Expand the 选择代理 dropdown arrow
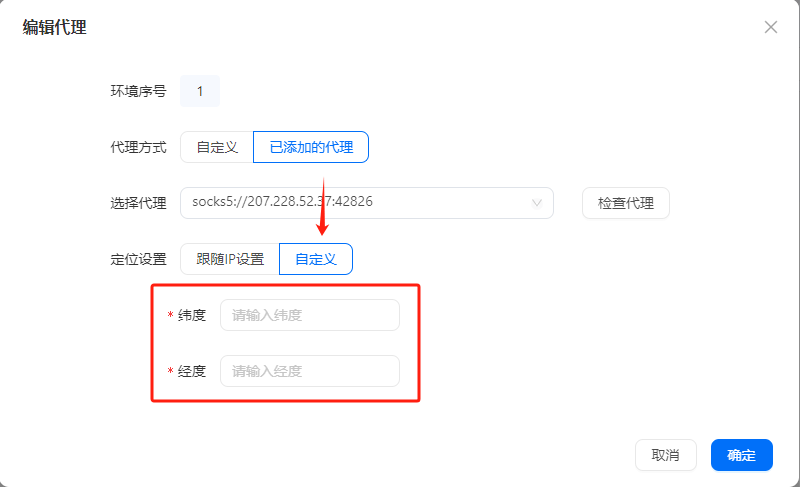 click(x=539, y=203)
